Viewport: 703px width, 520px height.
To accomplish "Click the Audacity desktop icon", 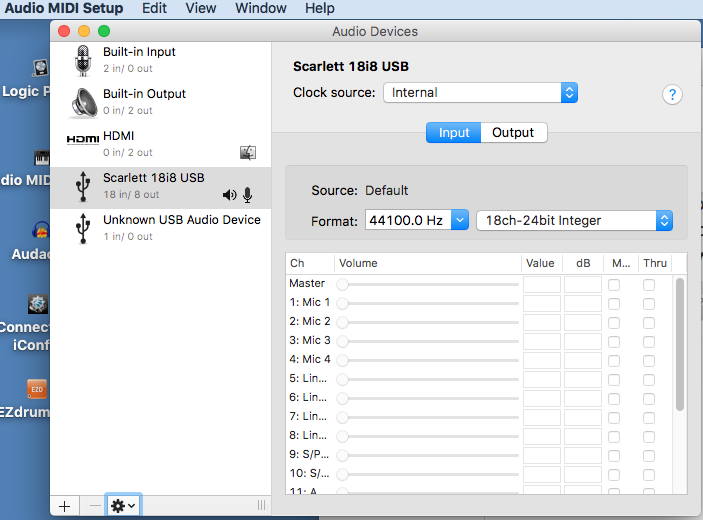I will pyautogui.click(x=40, y=230).
